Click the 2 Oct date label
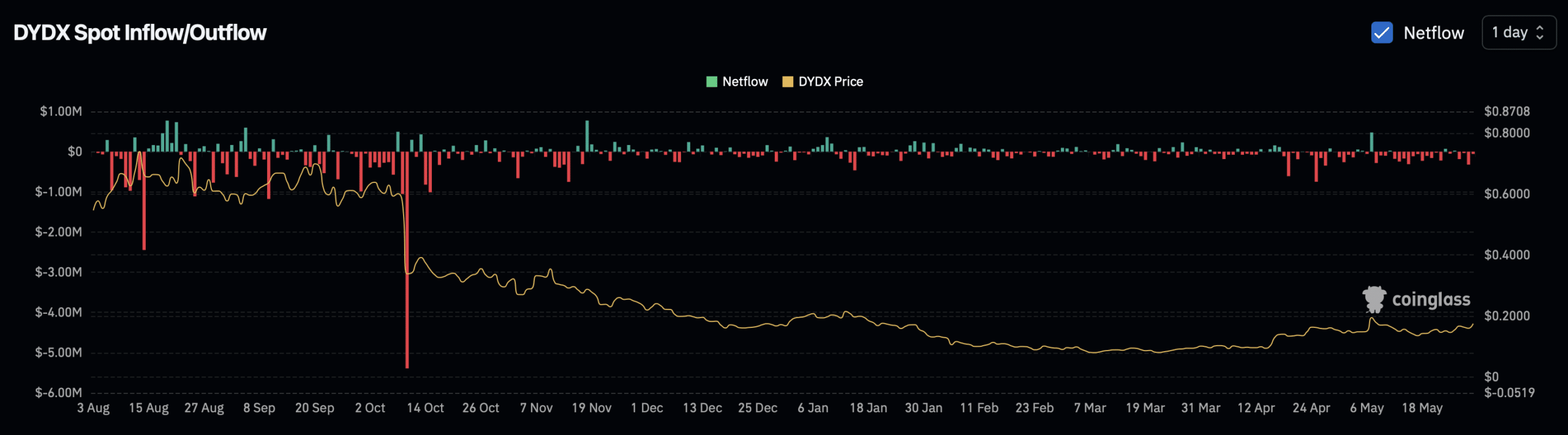Viewport: 1568px width, 435px height. pos(370,408)
